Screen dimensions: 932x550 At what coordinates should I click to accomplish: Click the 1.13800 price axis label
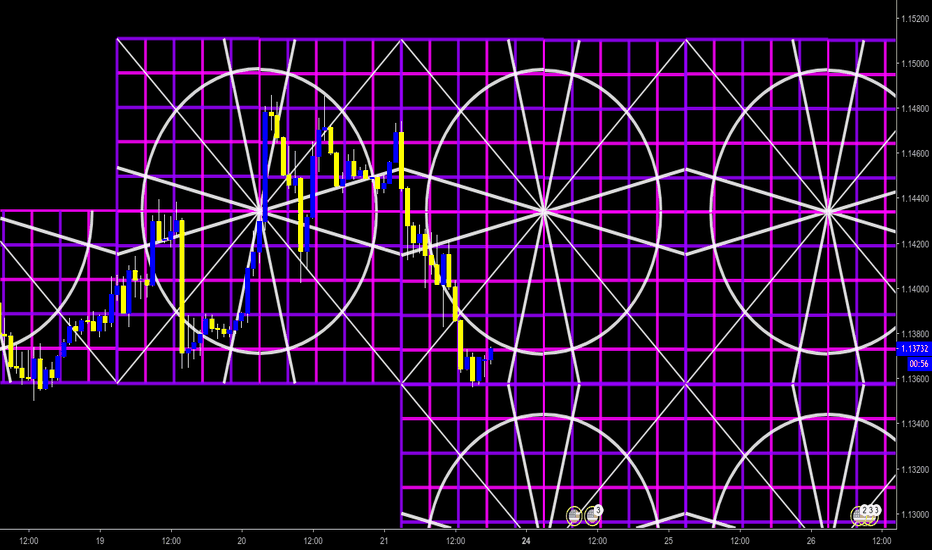(915, 334)
